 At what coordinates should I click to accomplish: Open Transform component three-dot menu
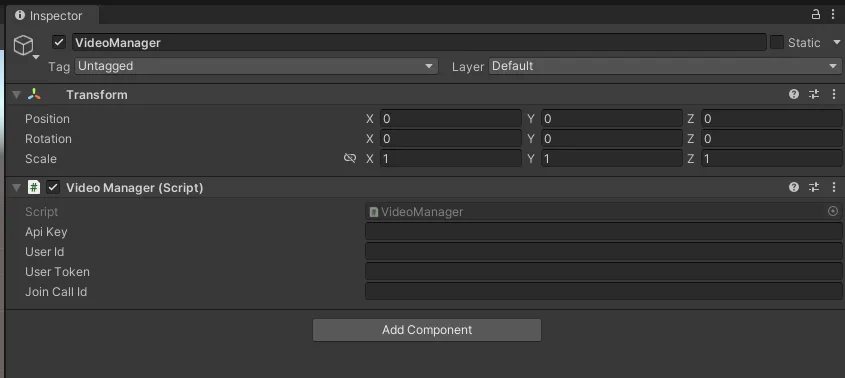(x=834, y=94)
